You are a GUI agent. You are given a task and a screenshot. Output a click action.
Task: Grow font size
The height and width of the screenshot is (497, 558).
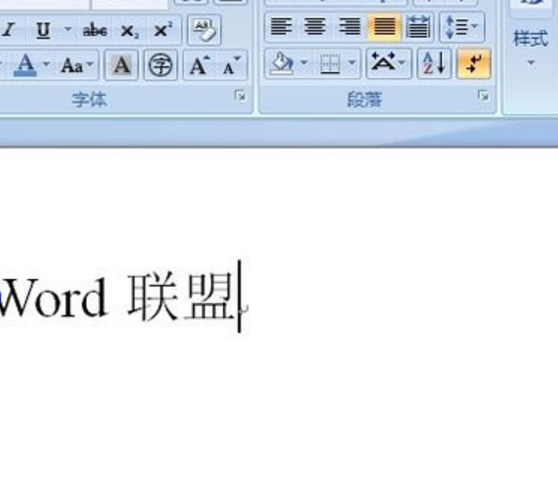click(x=199, y=65)
